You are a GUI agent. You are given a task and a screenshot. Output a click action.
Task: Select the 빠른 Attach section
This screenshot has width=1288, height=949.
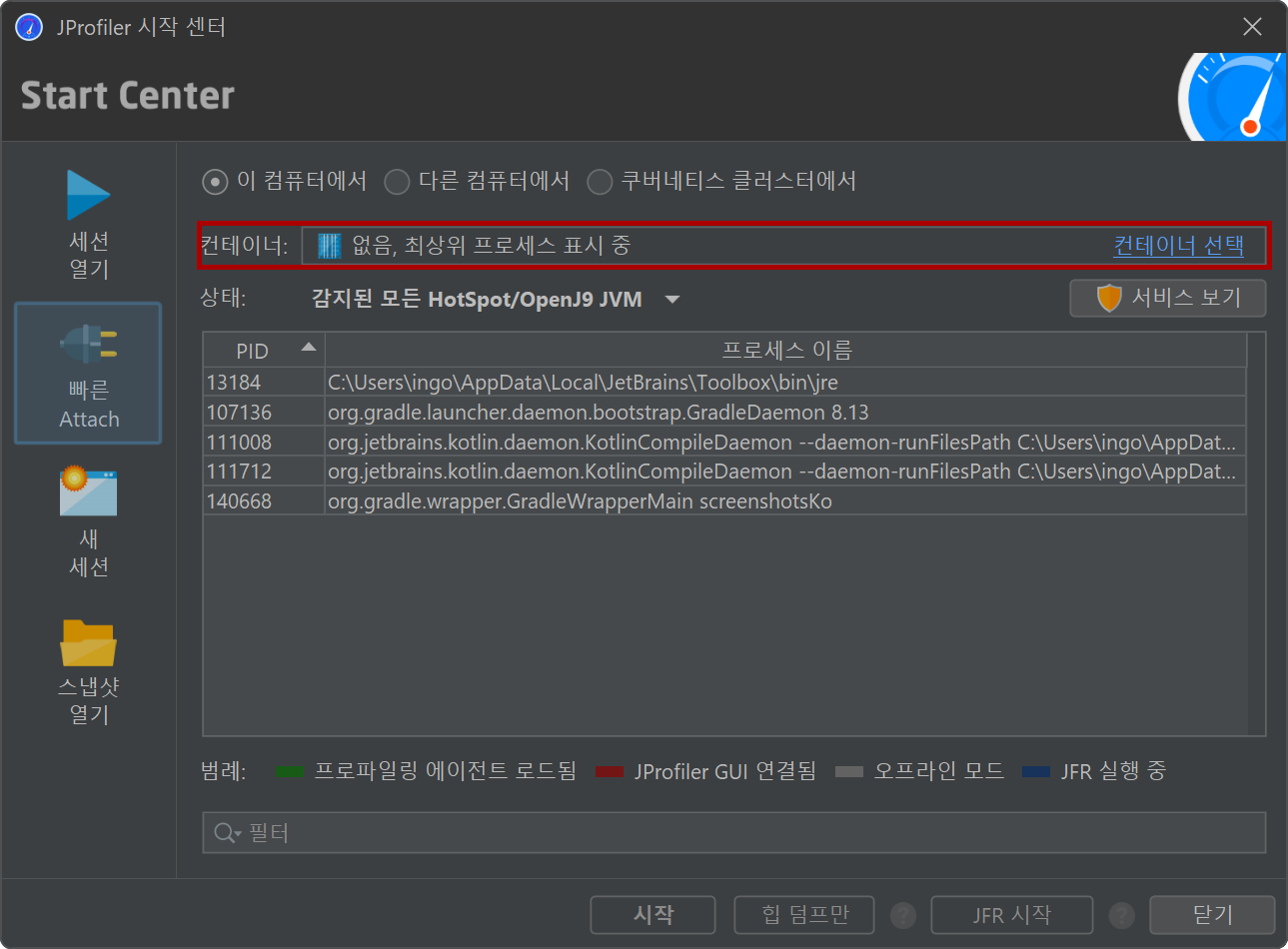point(88,374)
